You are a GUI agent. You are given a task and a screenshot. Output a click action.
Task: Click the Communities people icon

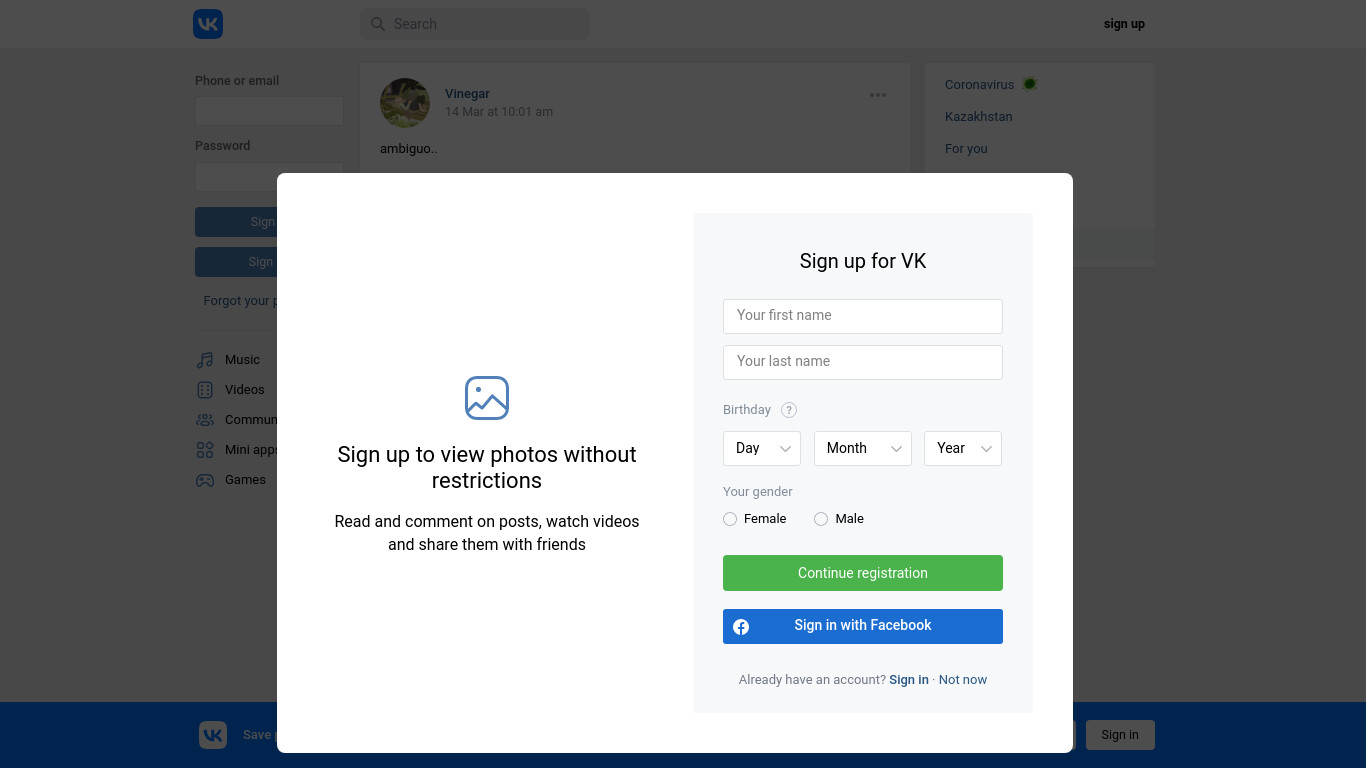pos(205,420)
